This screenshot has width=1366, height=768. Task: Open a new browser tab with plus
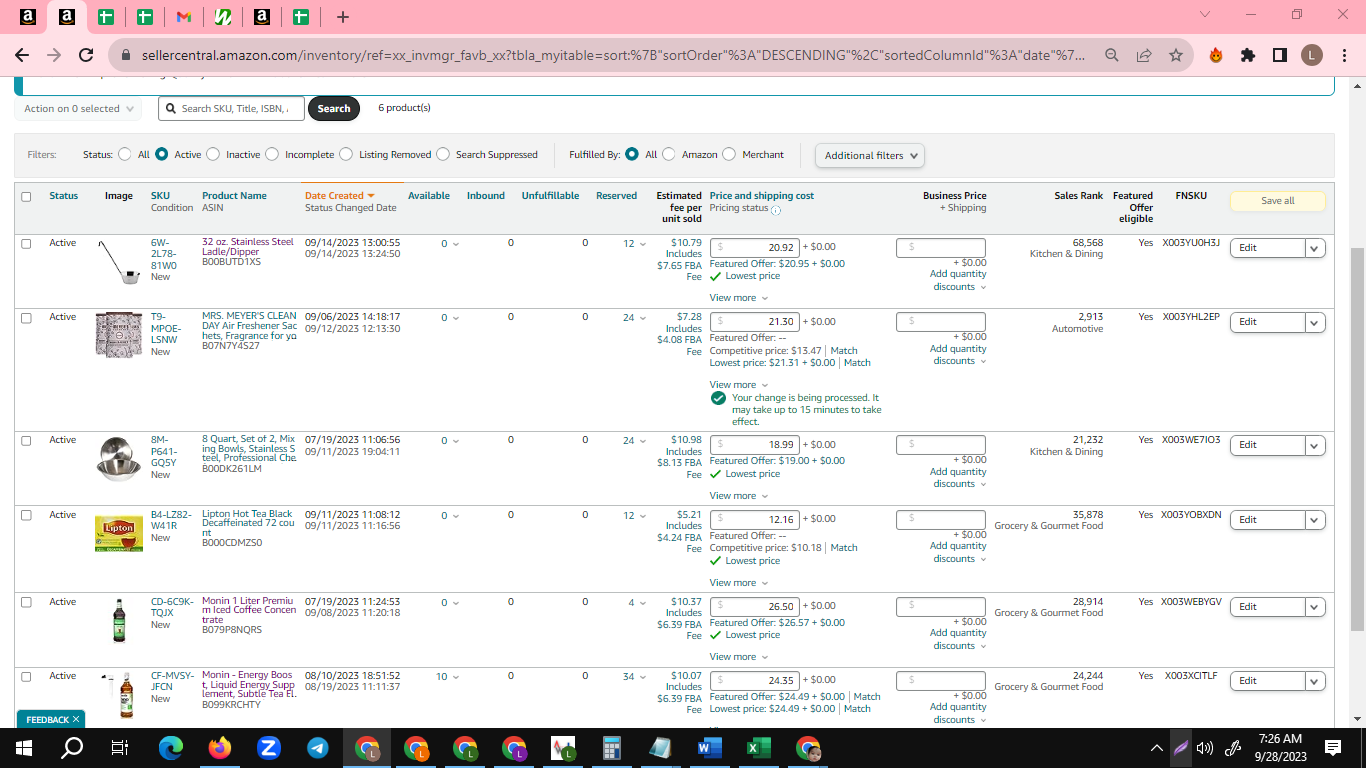343,17
